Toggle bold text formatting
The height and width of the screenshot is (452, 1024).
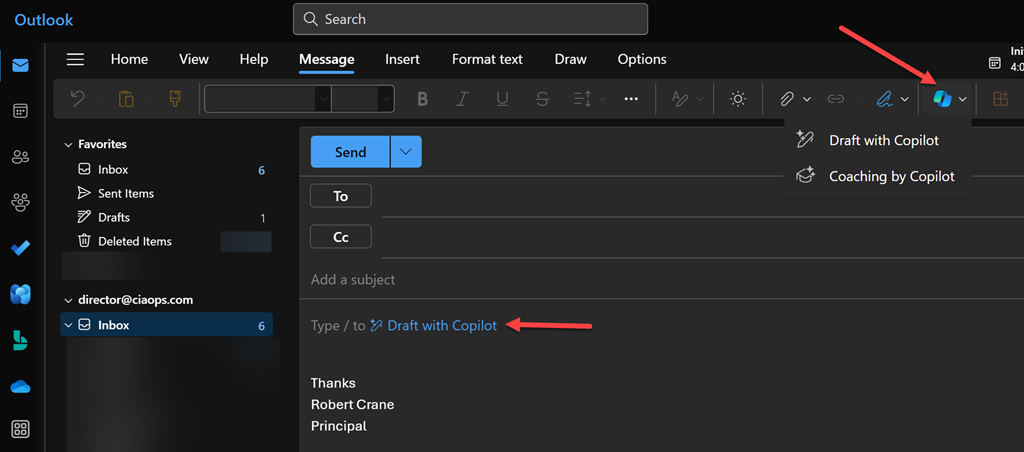click(422, 99)
